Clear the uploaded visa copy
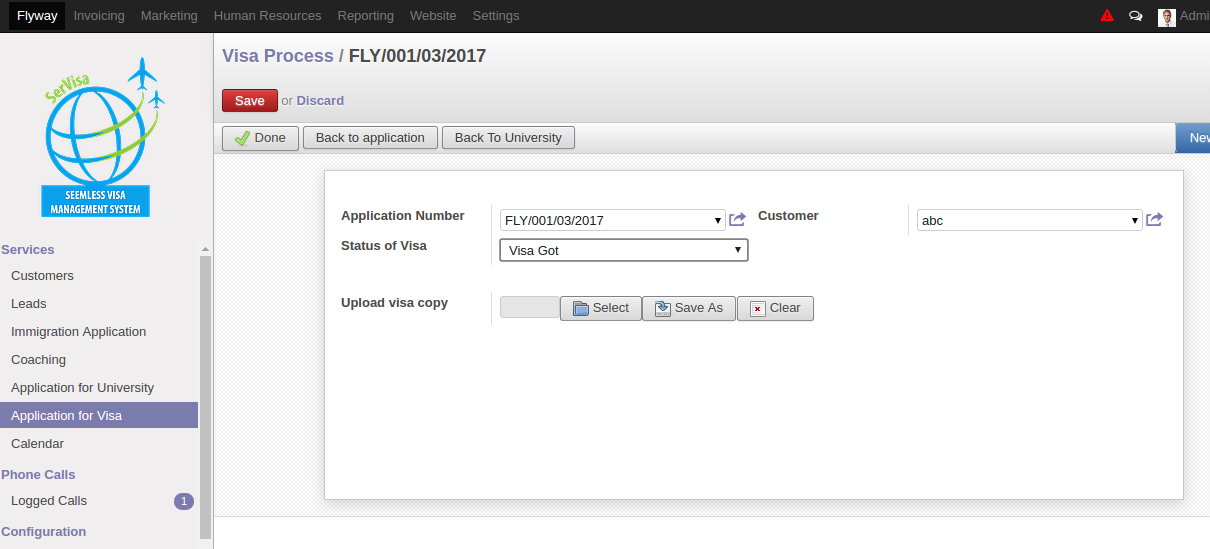Image resolution: width=1210 pixels, height=549 pixels. pyautogui.click(x=775, y=308)
